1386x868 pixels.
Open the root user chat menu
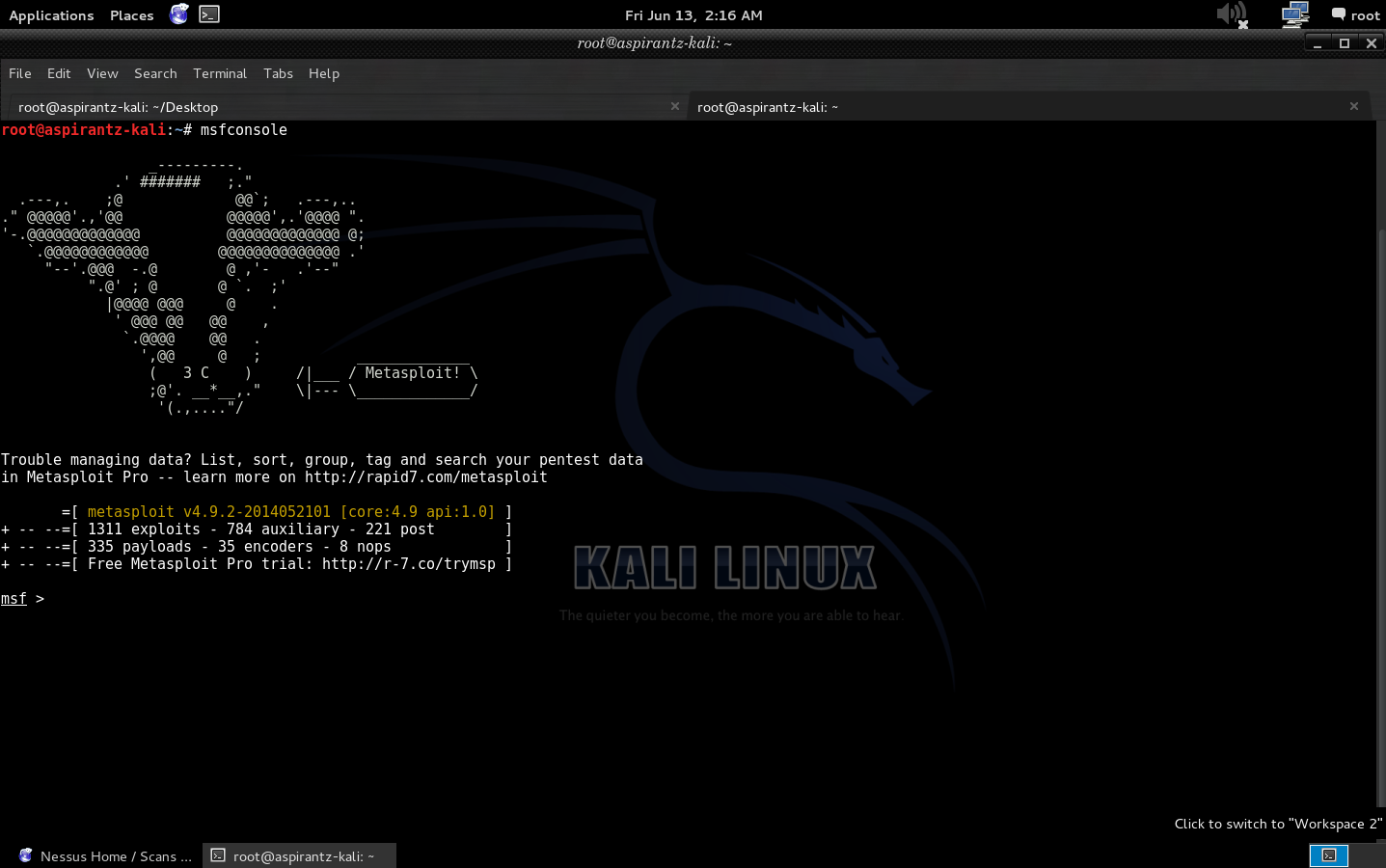(x=1355, y=15)
